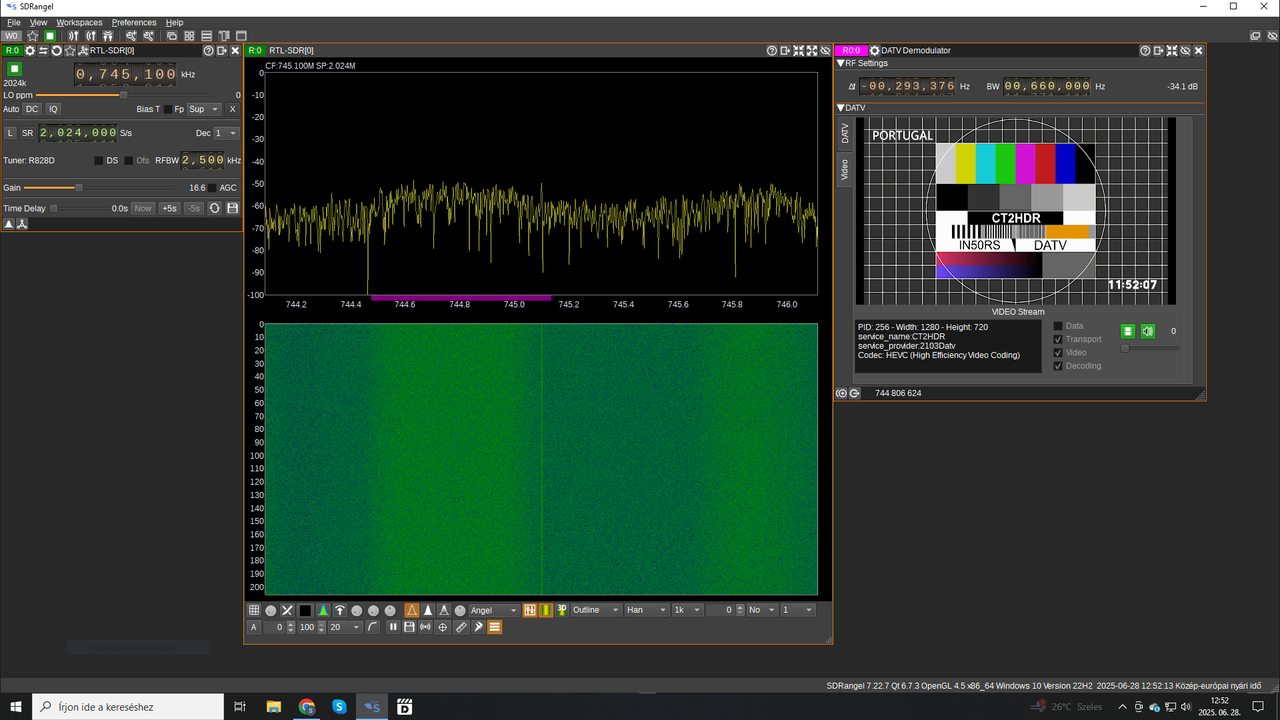This screenshot has height=720, width=1280.
Task: Toggle the spectrum grid display
Action: (x=254, y=610)
